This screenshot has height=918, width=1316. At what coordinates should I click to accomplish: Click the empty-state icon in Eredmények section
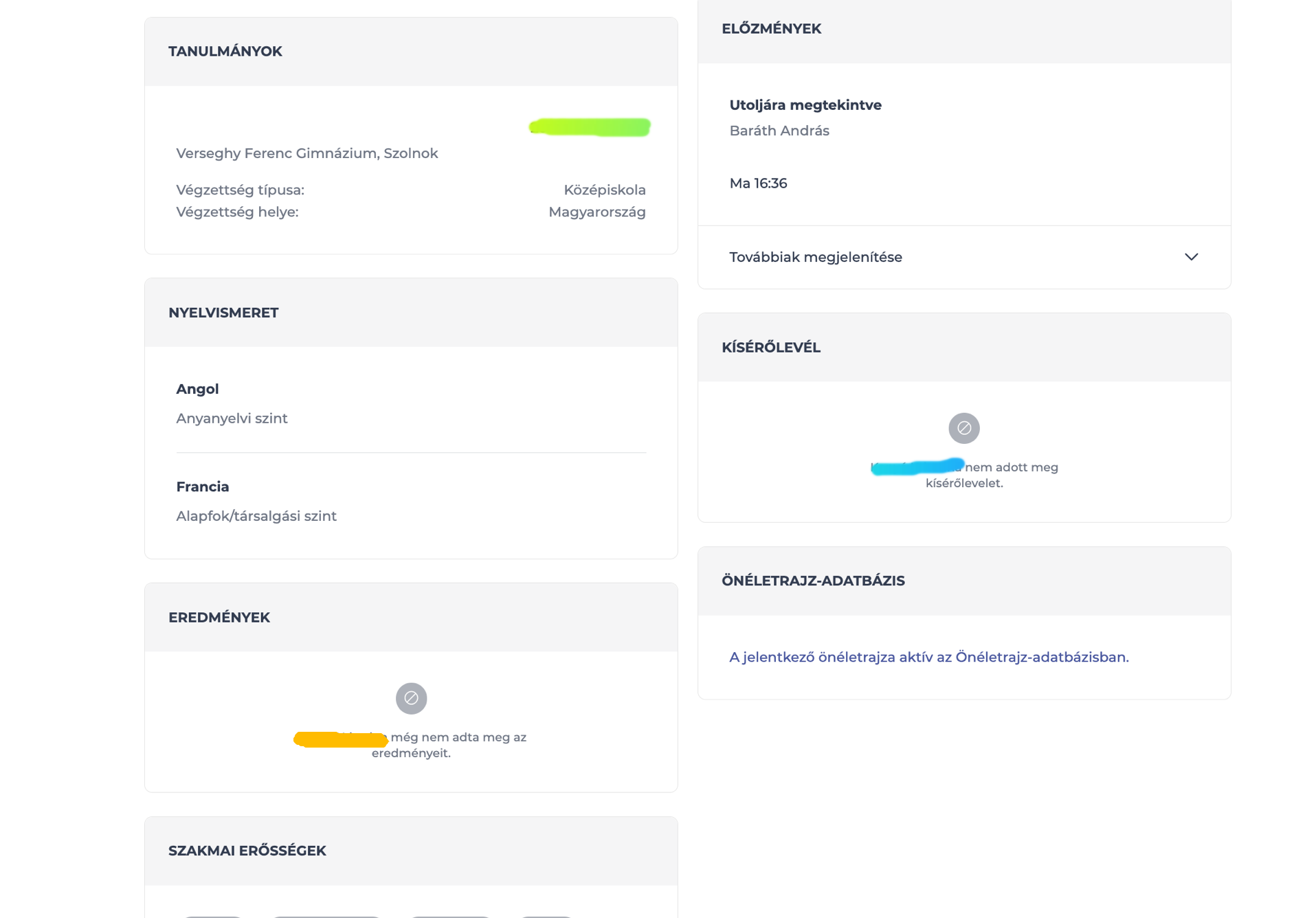pos(411,698)
